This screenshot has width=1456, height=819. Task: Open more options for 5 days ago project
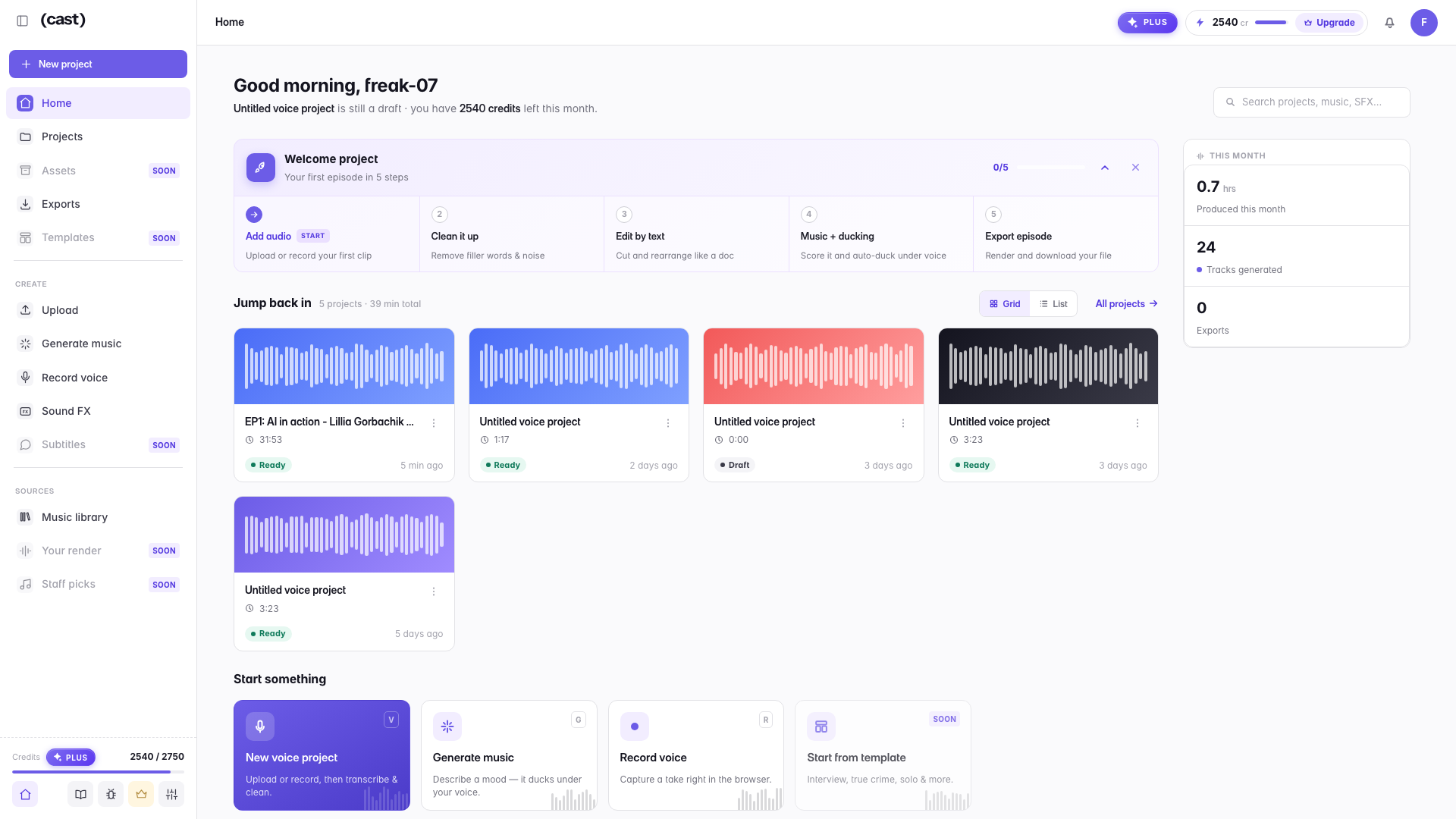click(x=434, y=591)
